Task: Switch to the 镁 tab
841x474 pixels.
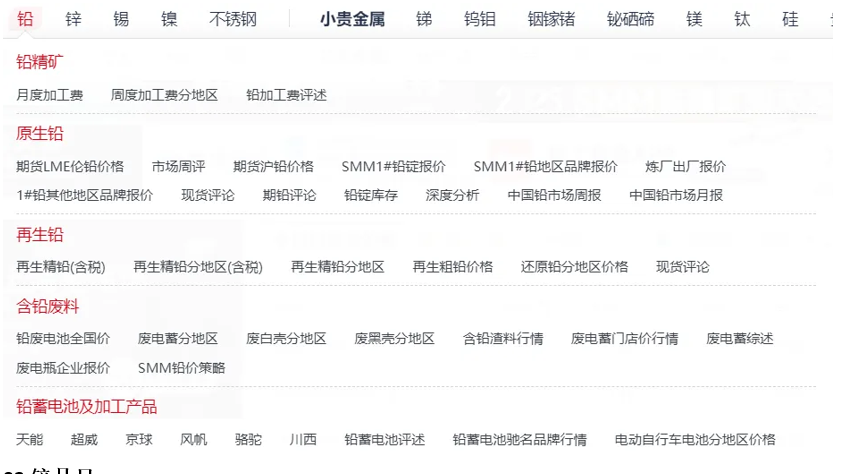Action: (694, 19)
